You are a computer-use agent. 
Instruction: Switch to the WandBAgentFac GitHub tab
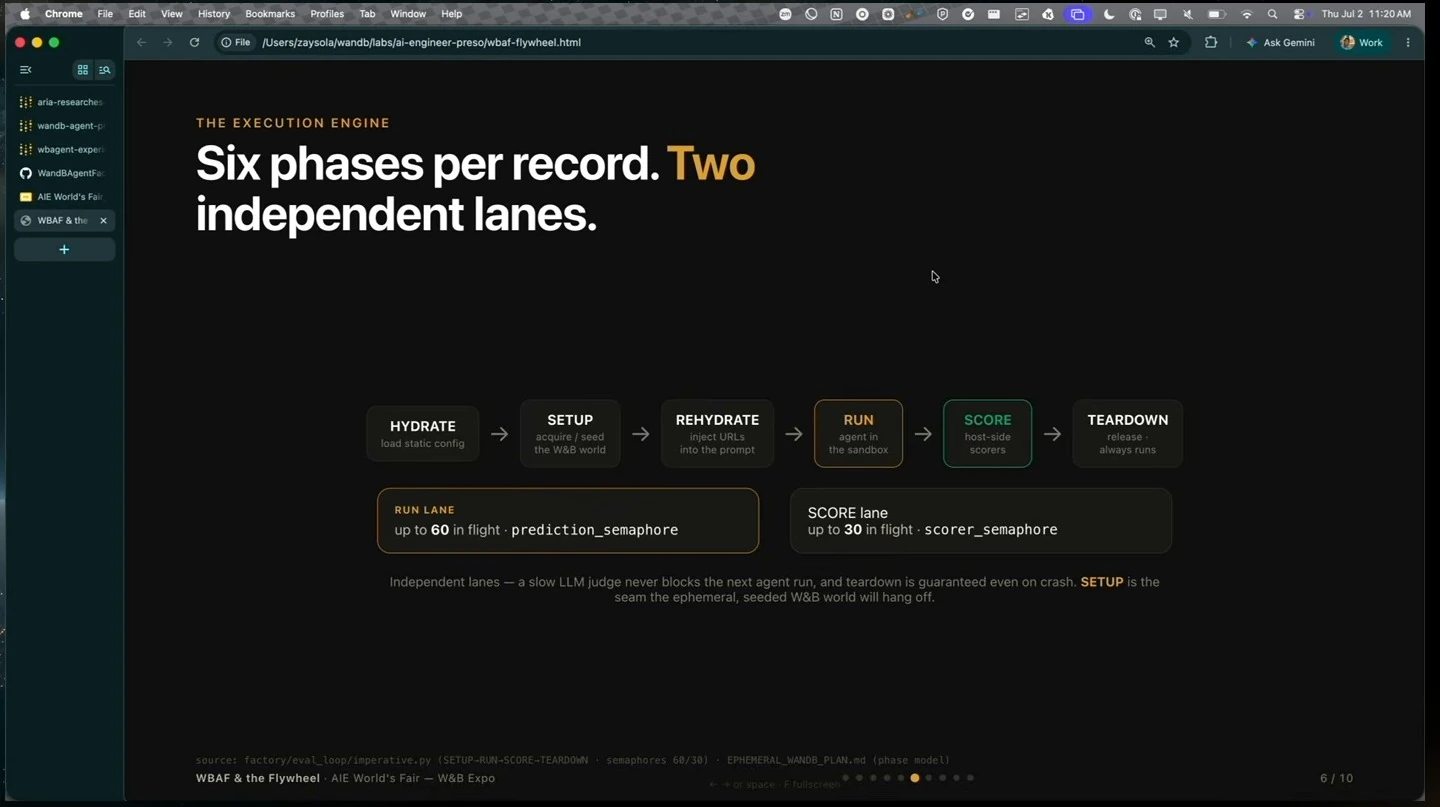pyautogui.click(x=64, y=173)
